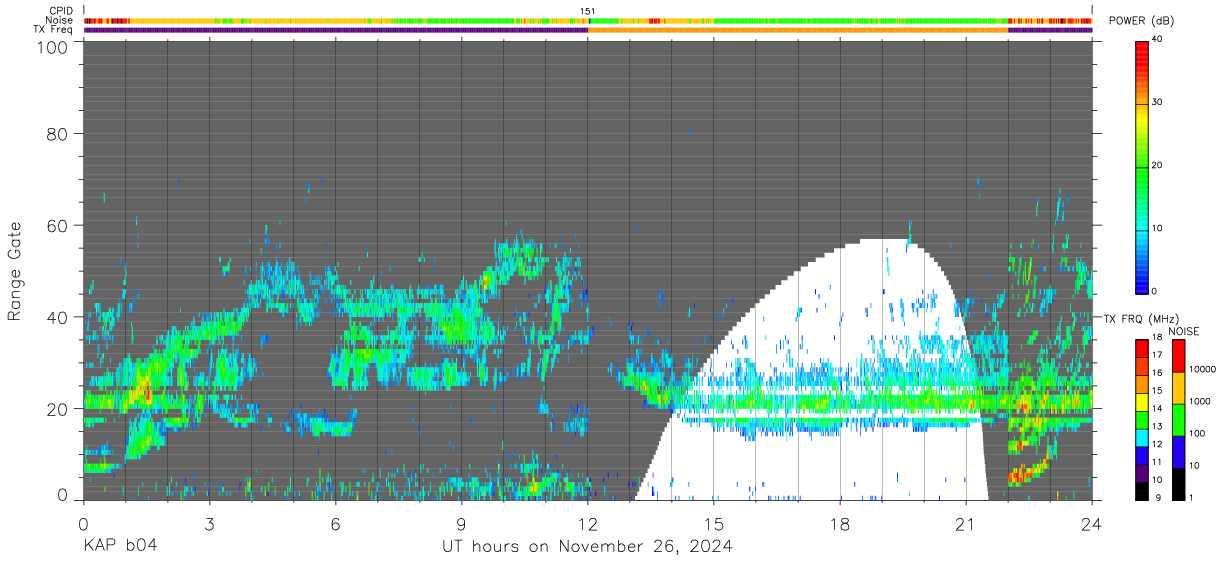The height and width of the screenshot is (567, 1228).
Task: Click the POWER (dB) color scale bar
Action: 1143,165
